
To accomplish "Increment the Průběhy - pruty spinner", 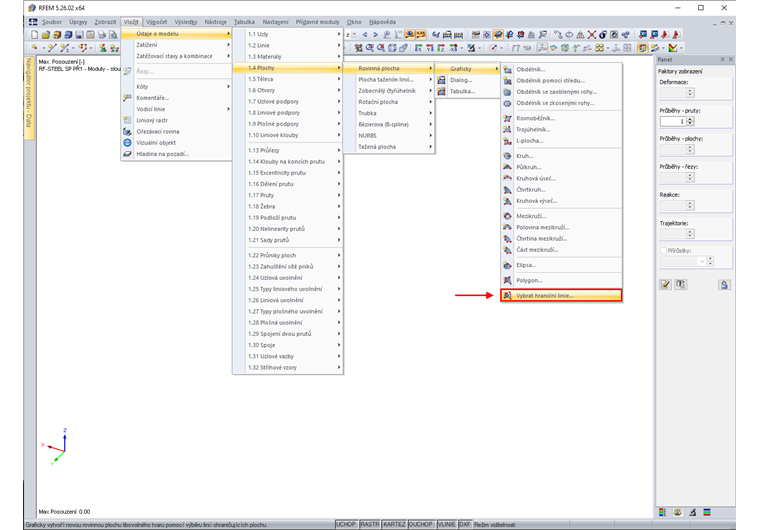I will coord(690,119).
